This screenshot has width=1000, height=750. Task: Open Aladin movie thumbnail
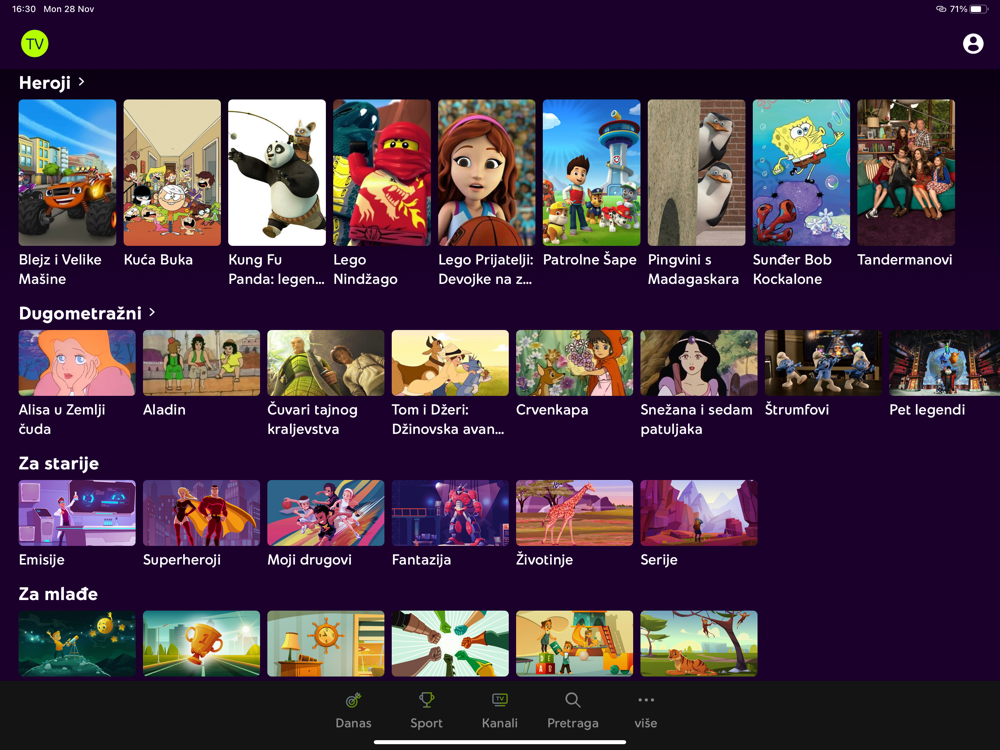pyautogui.click(x=202, y=363)
